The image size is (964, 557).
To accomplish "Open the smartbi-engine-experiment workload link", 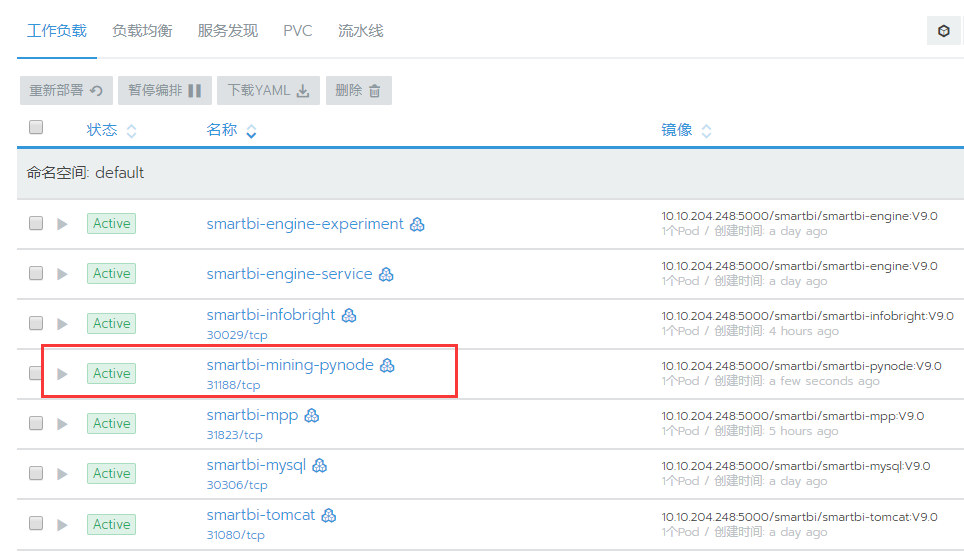I will 305,224.
